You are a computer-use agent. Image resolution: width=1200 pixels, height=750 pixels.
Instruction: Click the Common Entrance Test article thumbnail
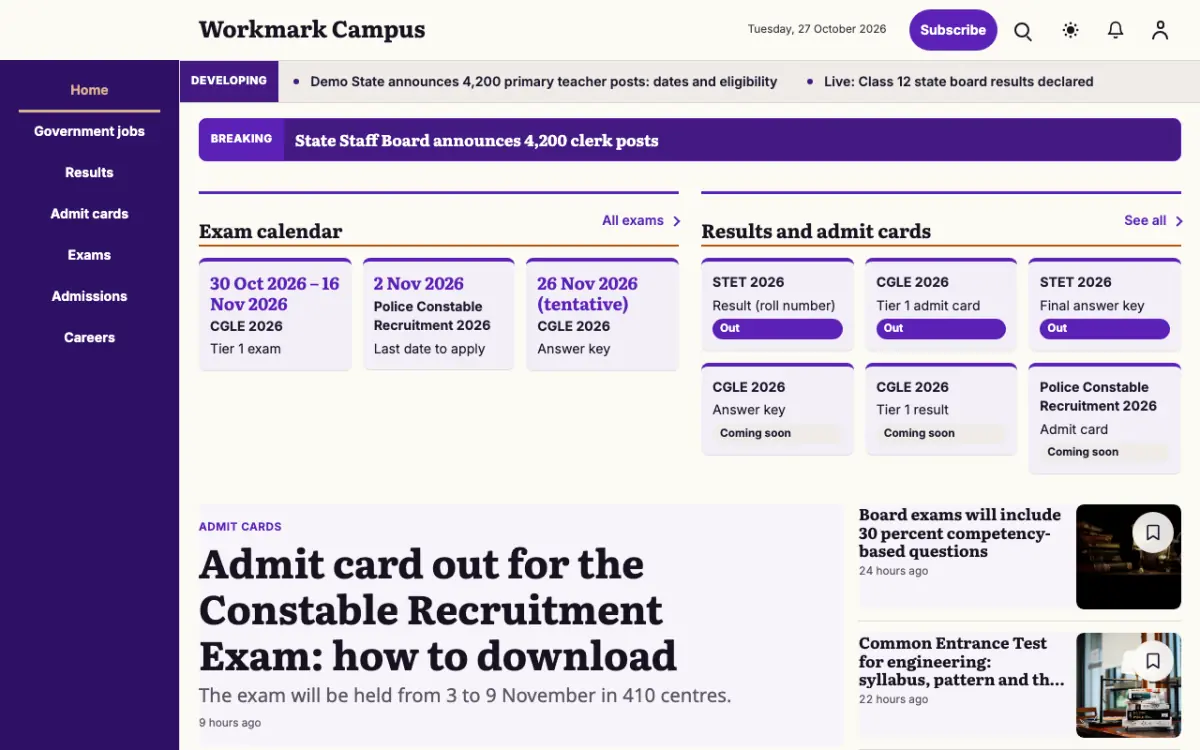coord(1128,685)
